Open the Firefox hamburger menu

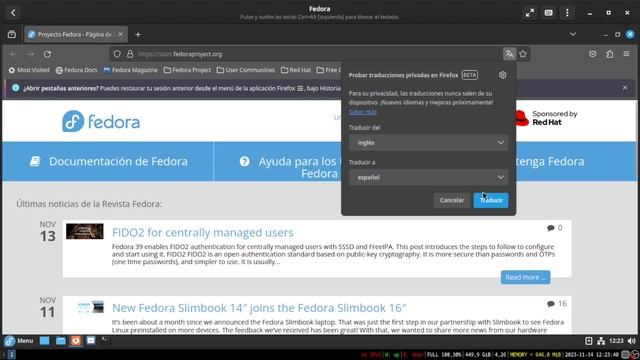(627, 54)
